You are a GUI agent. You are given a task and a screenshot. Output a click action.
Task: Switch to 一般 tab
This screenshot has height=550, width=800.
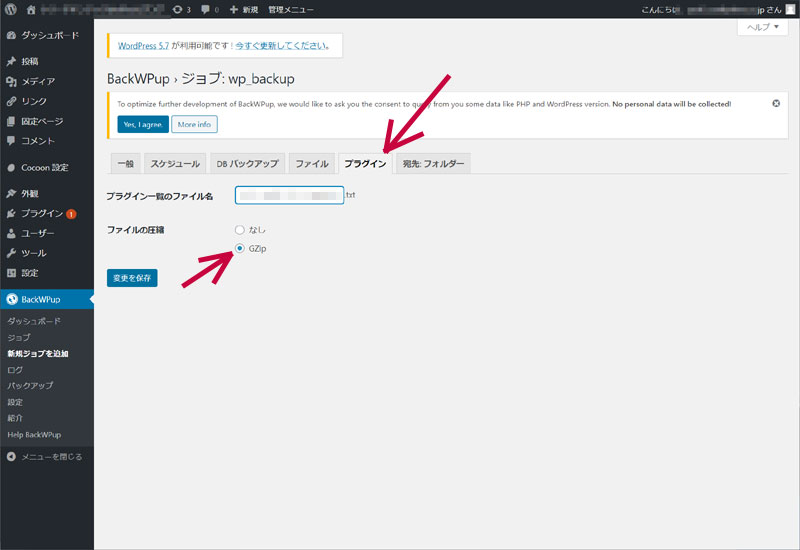point(126,164)
